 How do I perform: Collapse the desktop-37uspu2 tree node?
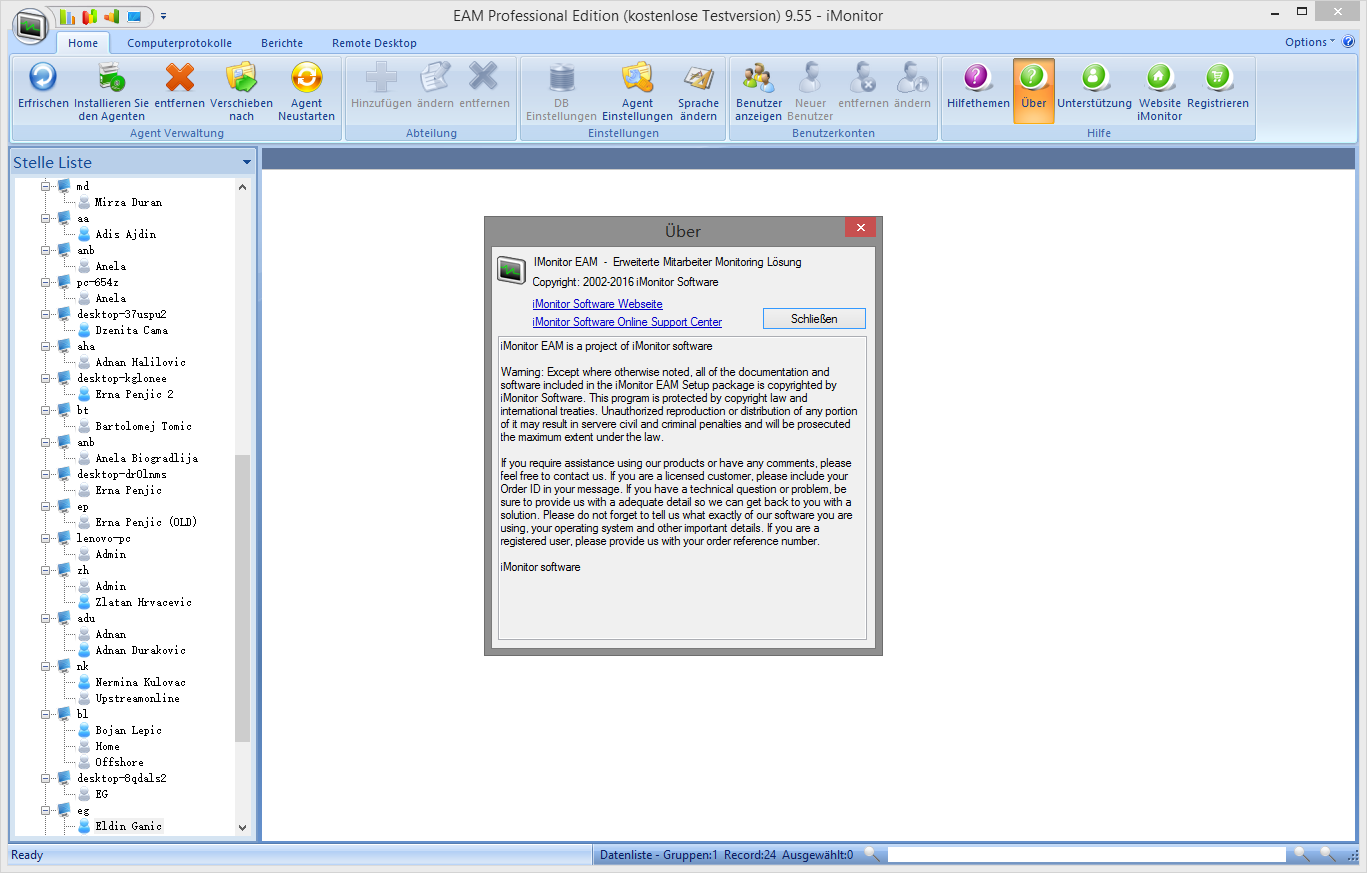[x=45, y=314]
